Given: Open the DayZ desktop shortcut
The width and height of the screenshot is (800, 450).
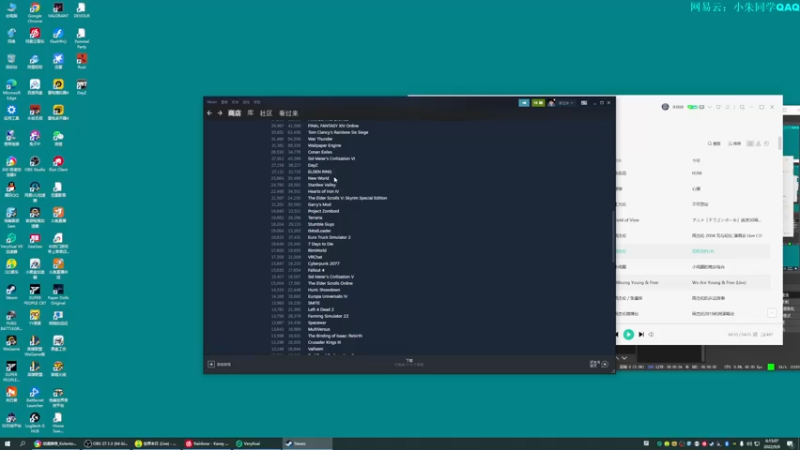Looking at the screenshot, I should coord(82,87).
